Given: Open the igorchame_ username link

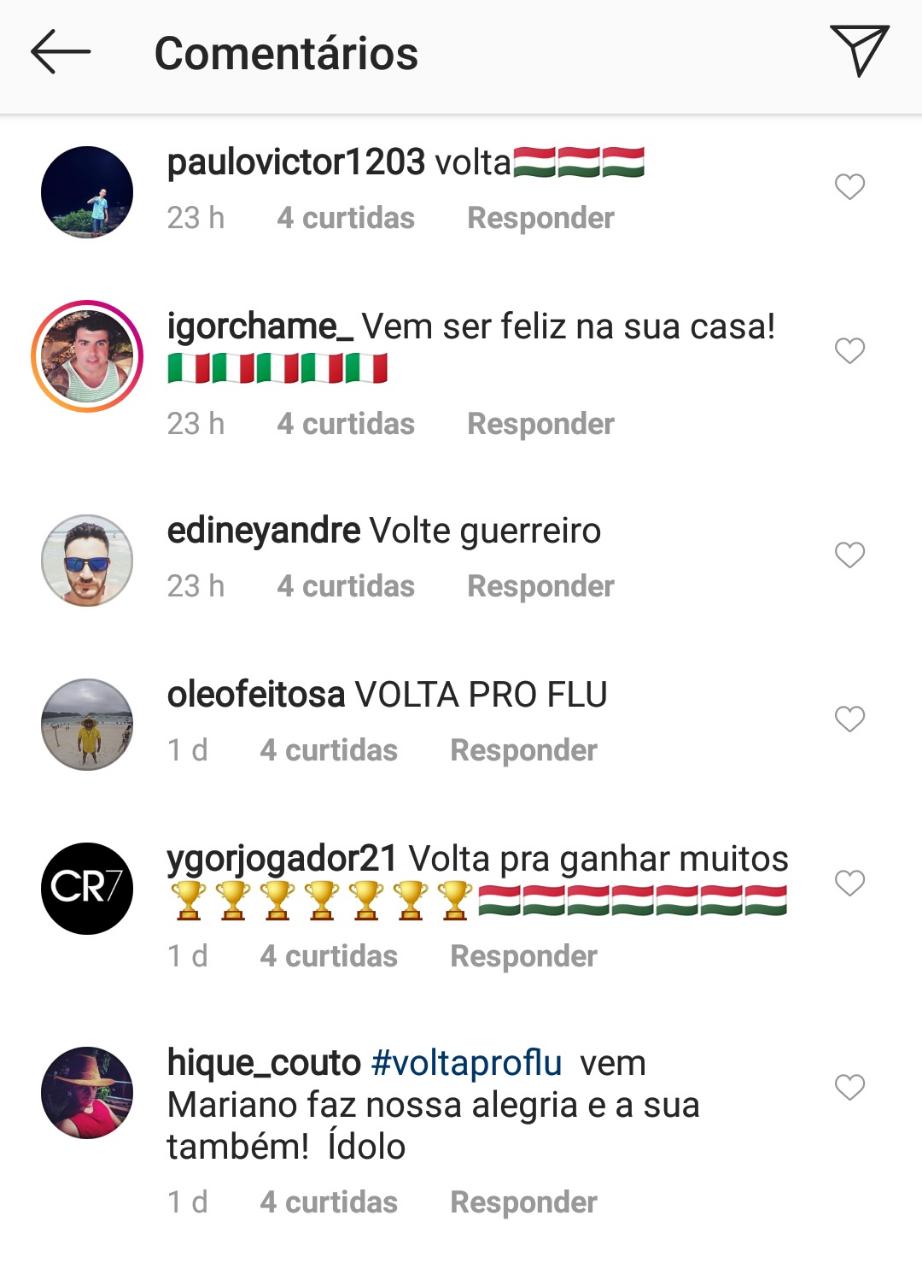Looking at the screenshot, I should point(260,327).
